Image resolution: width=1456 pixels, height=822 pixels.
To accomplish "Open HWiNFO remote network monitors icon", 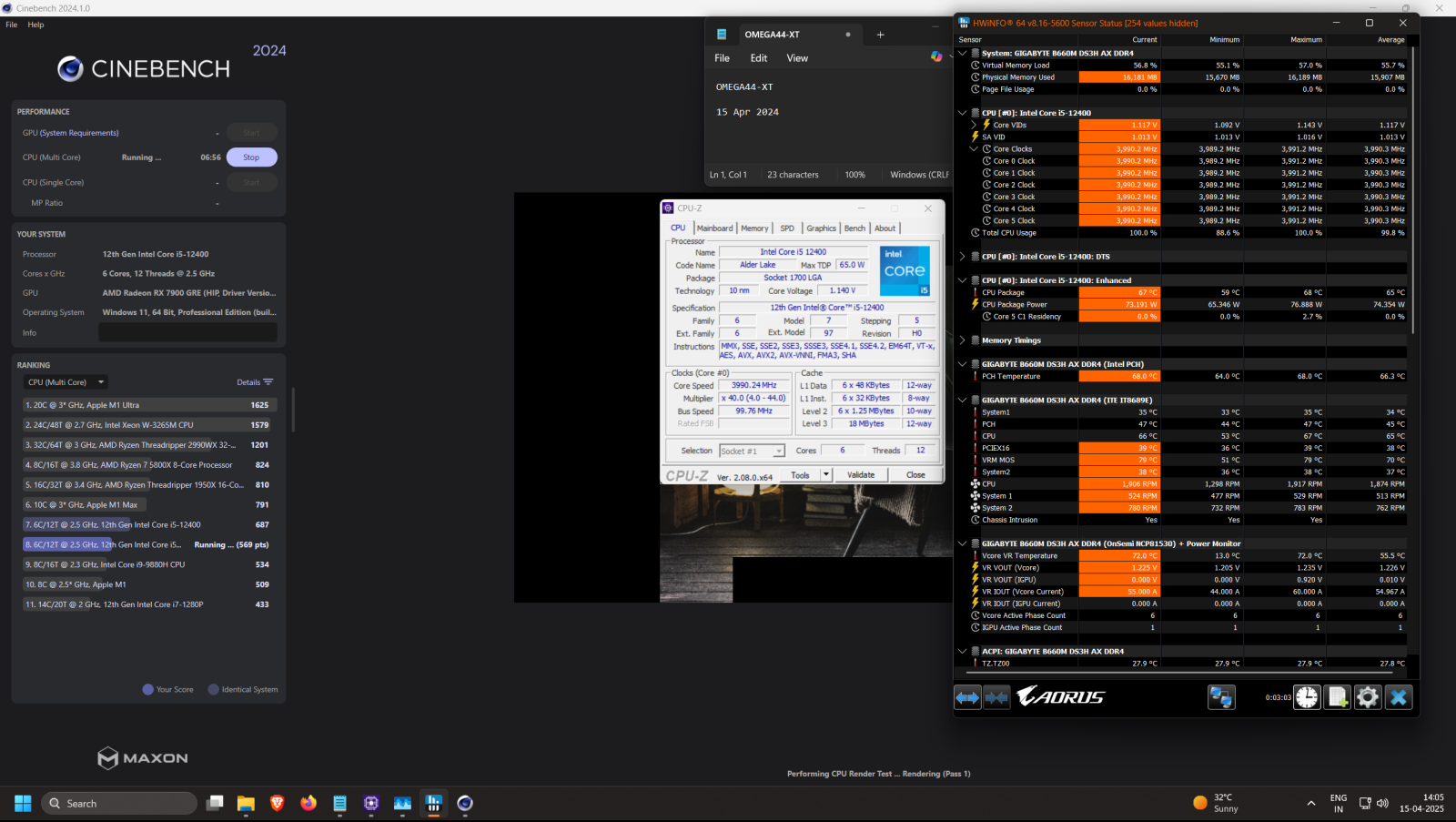I will [1221, 697].
